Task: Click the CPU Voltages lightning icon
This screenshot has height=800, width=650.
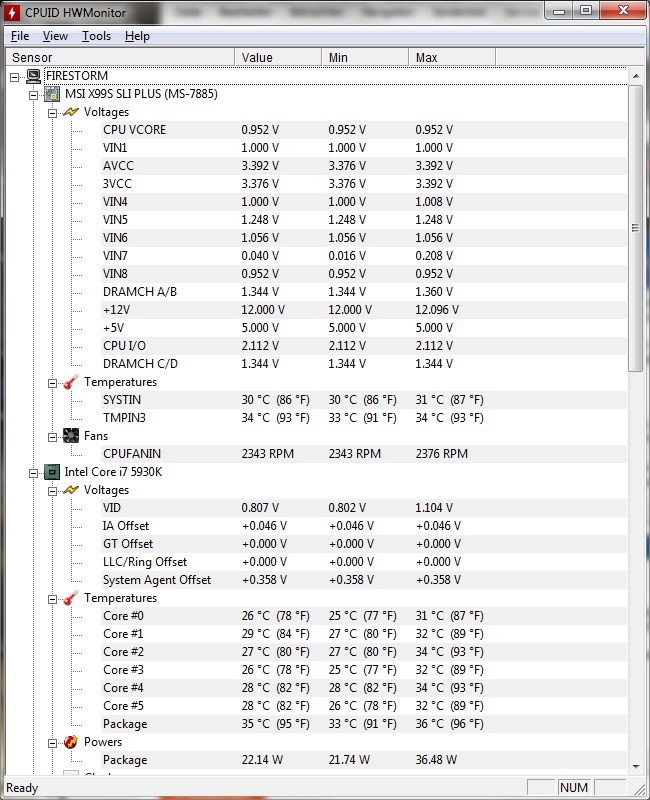Action: [70, 490]
